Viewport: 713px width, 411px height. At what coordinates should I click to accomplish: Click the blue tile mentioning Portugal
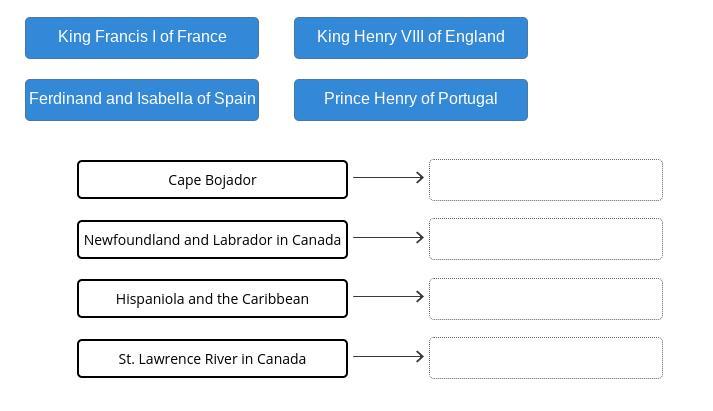[x=411, y=100]
